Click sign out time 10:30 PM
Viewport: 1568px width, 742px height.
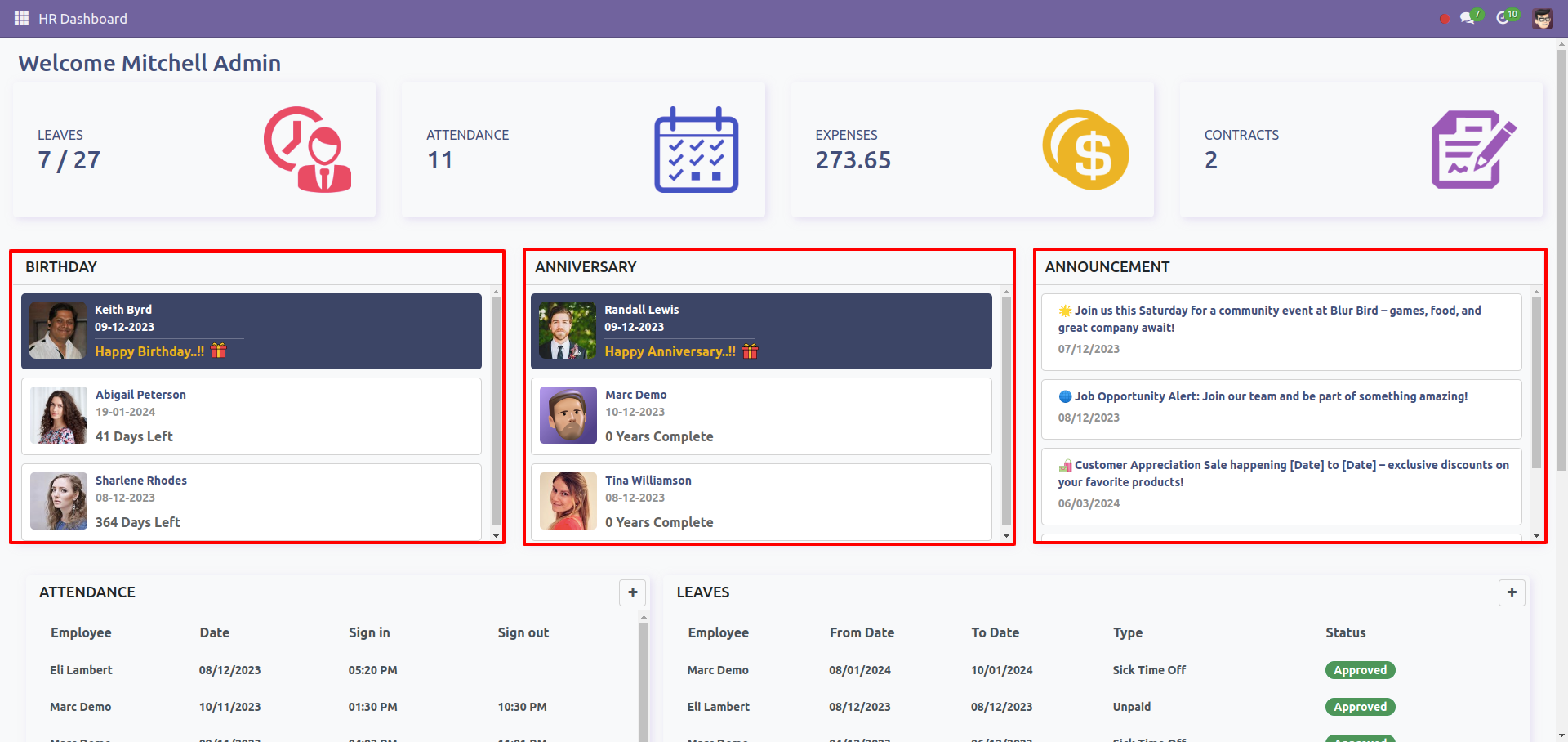coord(522,707)
